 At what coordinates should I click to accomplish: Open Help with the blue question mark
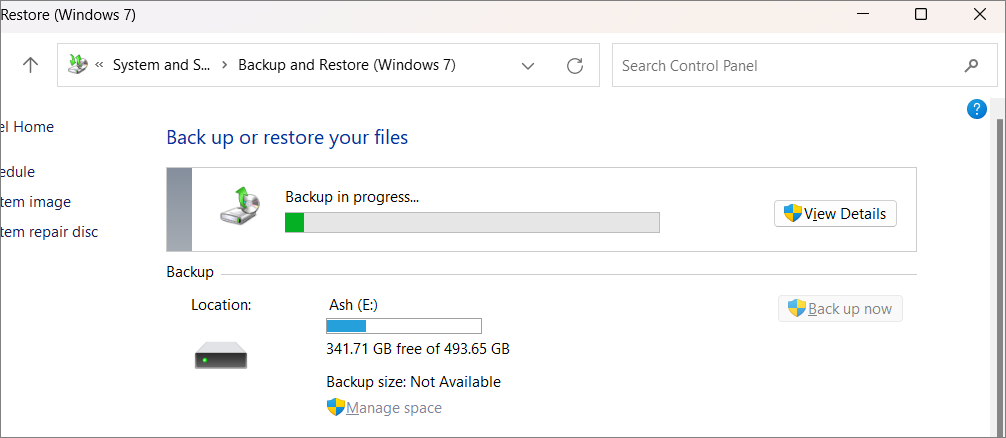[977, 109]
